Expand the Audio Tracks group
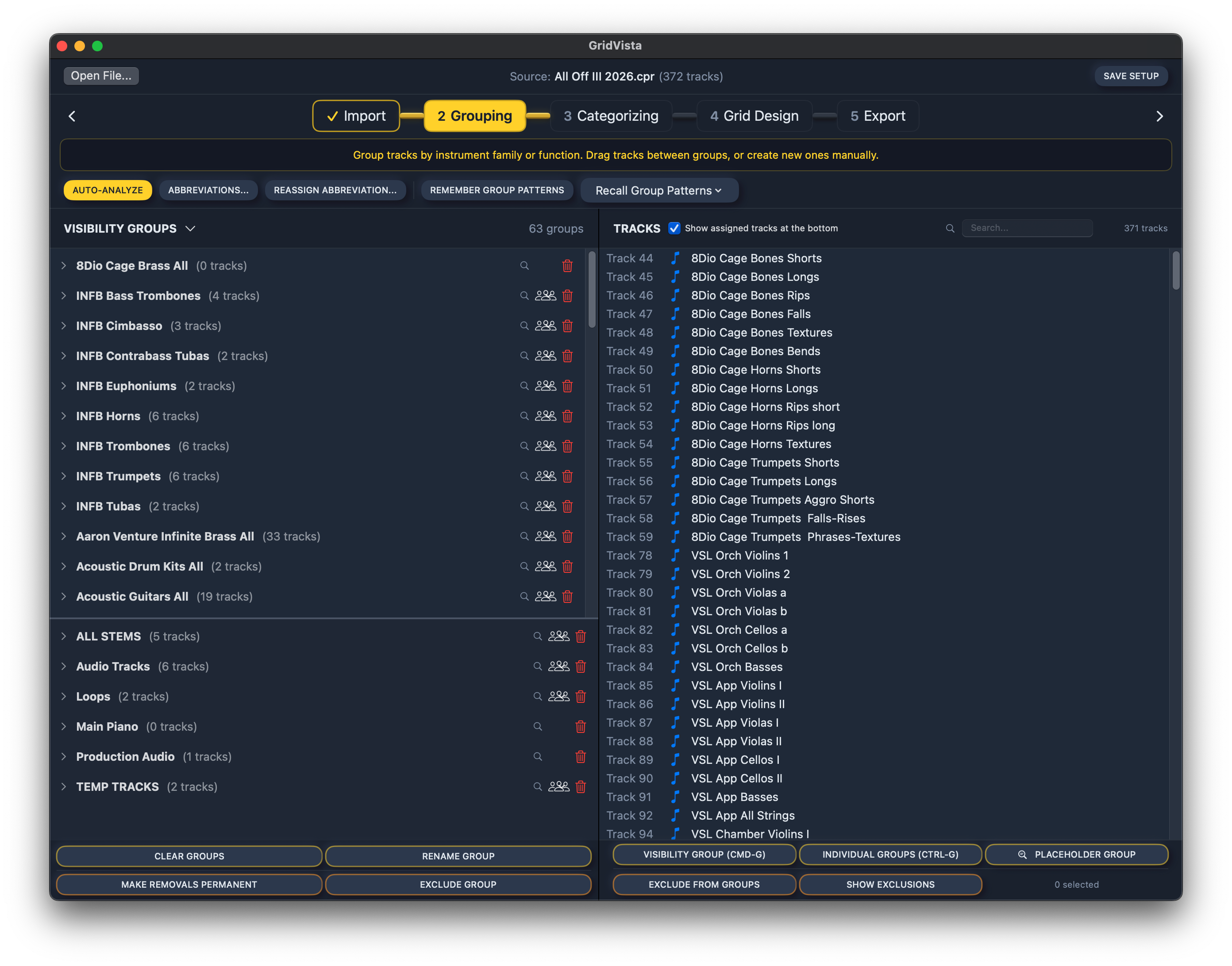The width and height of the screenshot is (1232, 966). click(63, 666)
